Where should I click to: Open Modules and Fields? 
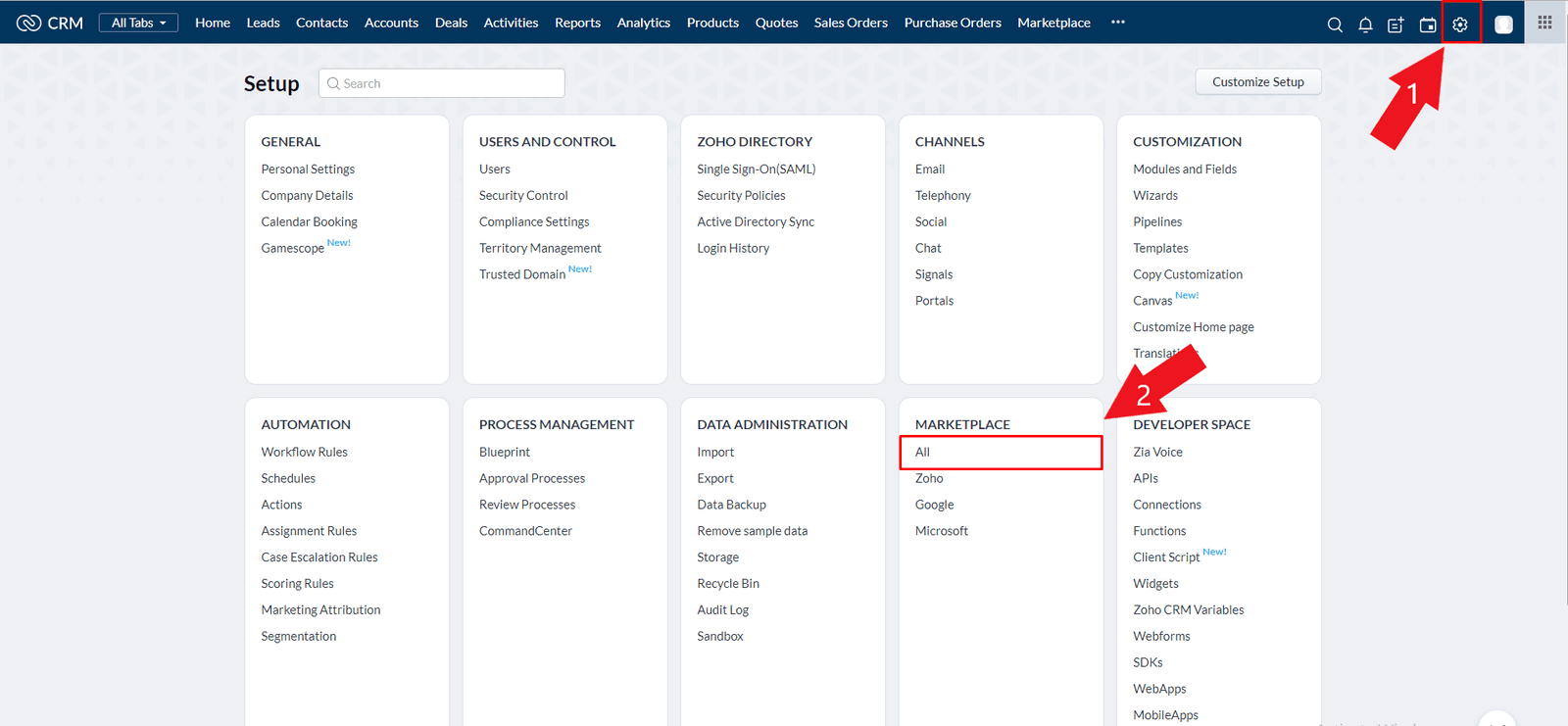point(1185,169)
